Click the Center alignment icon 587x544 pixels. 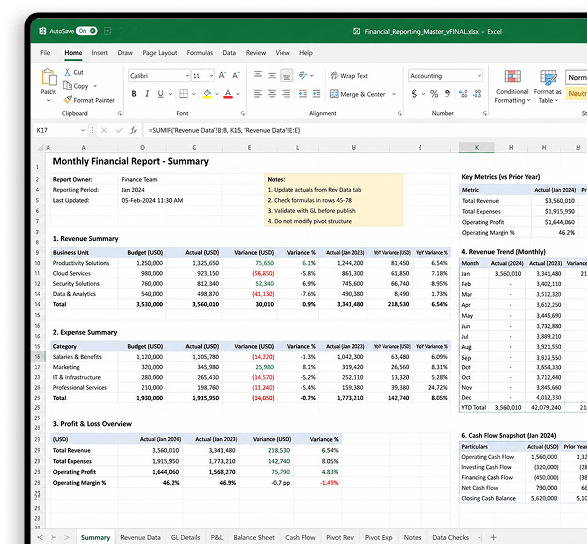272,94
